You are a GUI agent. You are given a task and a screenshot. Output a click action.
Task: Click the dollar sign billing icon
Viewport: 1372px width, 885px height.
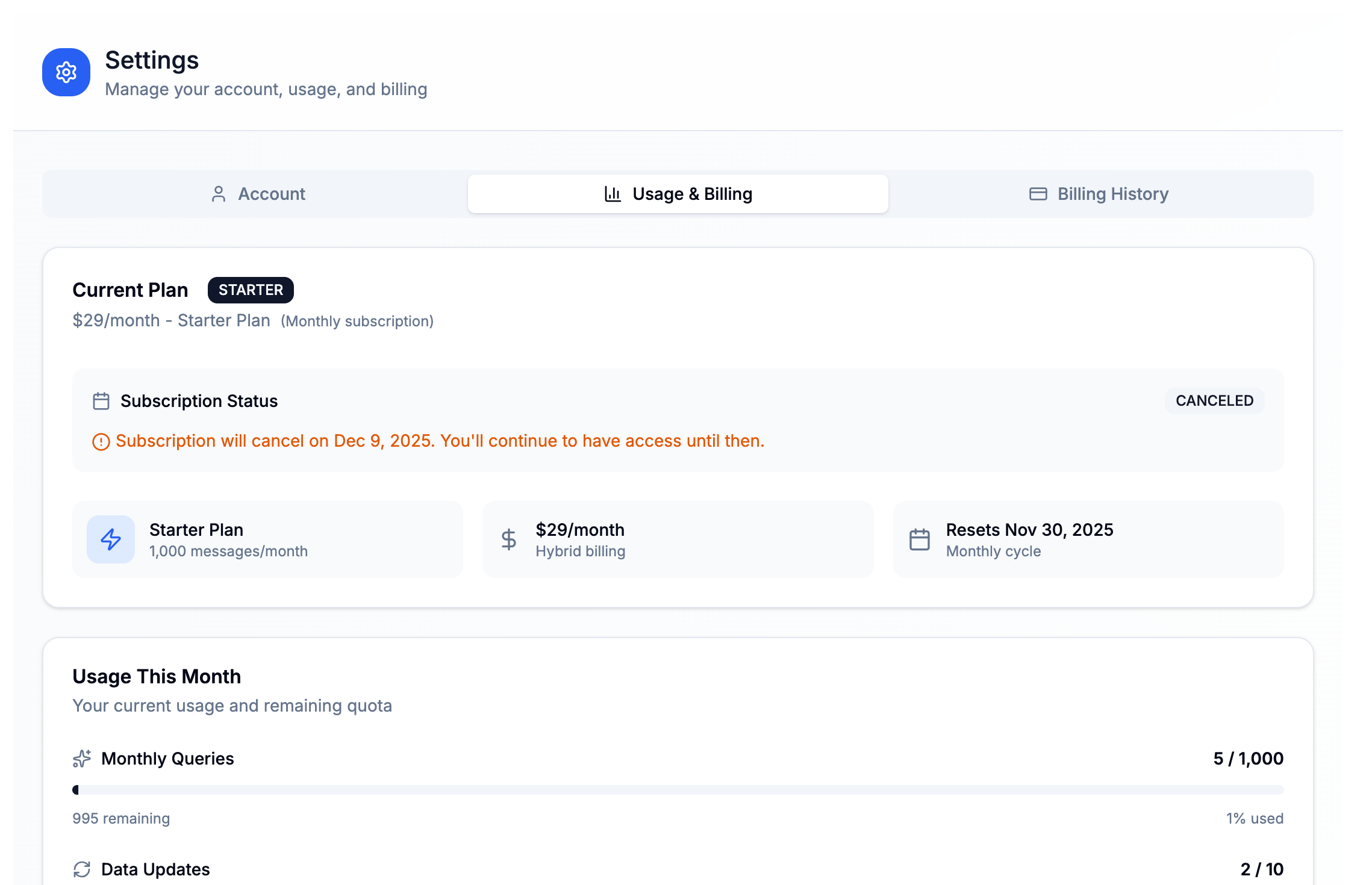(508, 539)
